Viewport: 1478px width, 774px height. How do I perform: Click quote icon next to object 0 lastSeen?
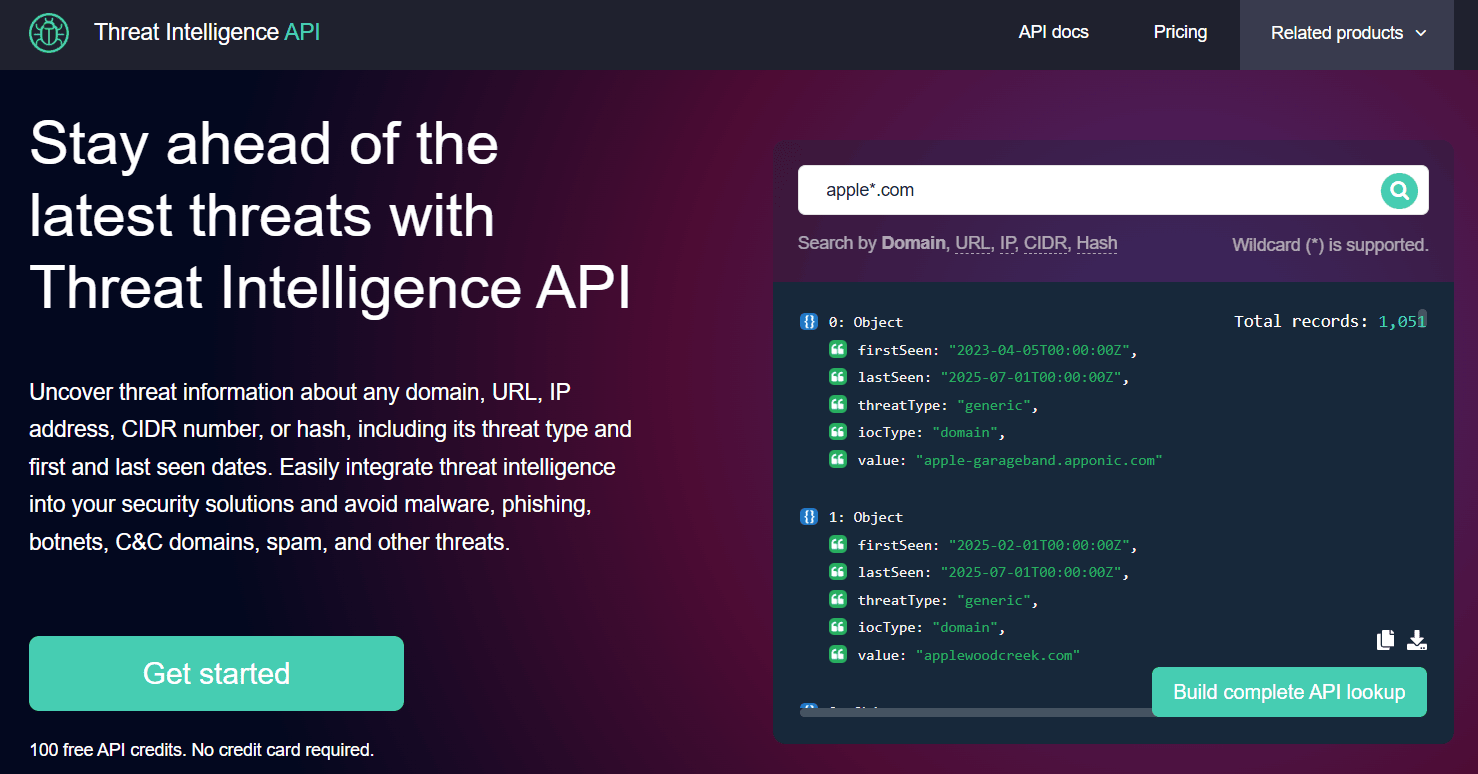(x=838, y=377)
